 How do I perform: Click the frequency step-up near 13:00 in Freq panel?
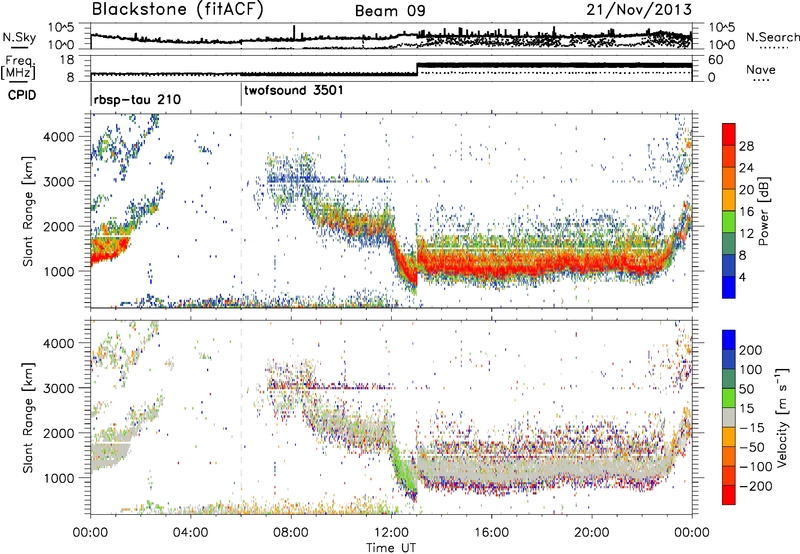417,68
